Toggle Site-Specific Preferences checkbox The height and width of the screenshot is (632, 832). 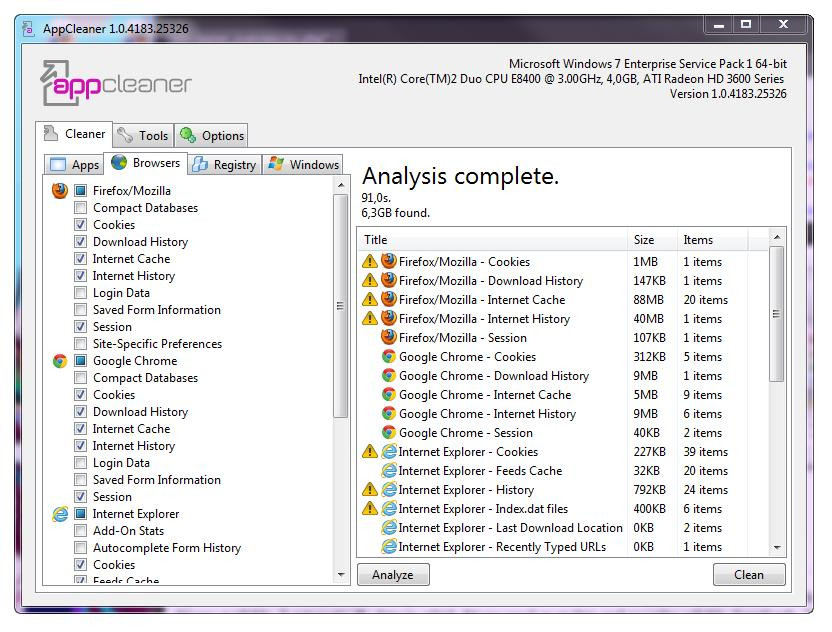(81, 343)
